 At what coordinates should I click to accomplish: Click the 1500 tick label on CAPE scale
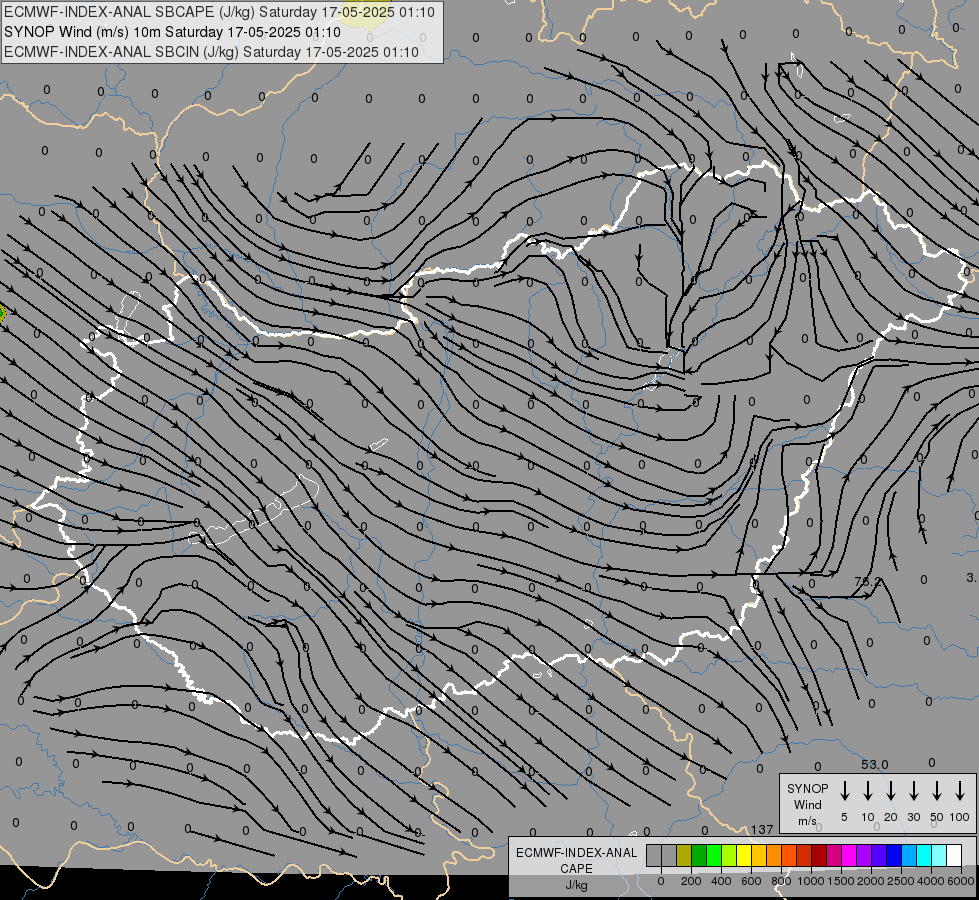(841, 881)
